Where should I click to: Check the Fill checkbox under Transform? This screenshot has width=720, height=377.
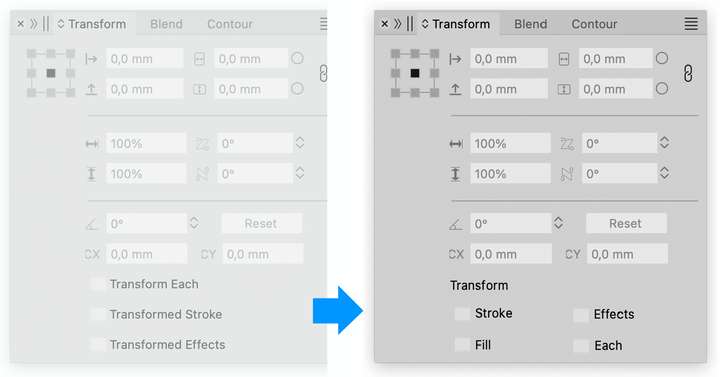coord(462,344)
